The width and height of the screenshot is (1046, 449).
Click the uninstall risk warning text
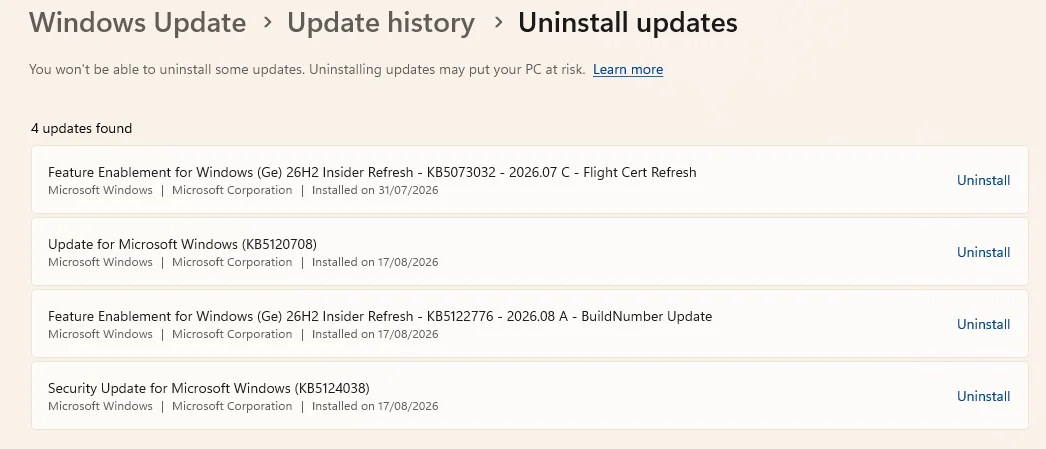pyautogui.click(x=308, y=69)
